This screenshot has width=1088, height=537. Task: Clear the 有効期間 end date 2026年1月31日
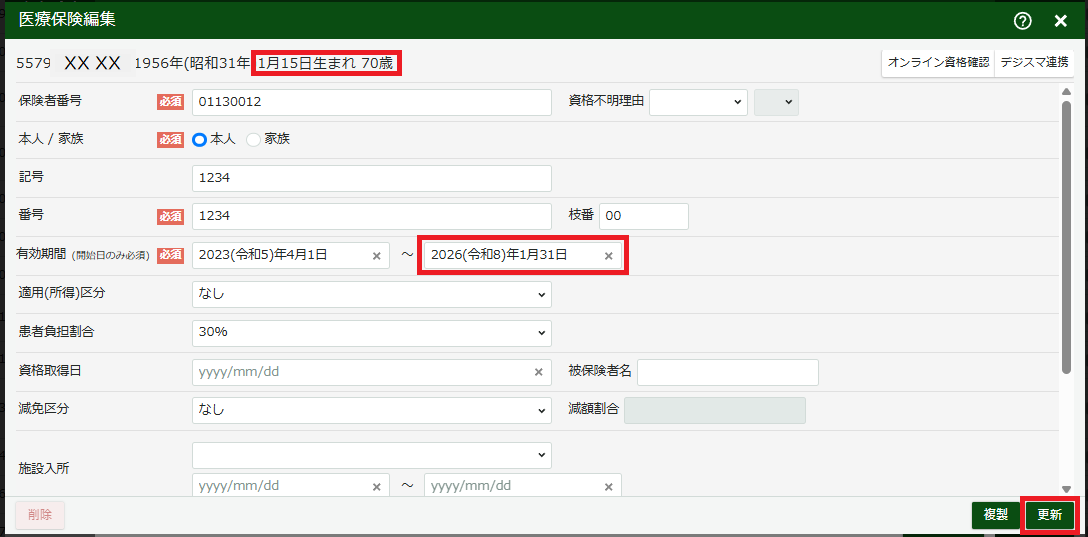(609, 256)
